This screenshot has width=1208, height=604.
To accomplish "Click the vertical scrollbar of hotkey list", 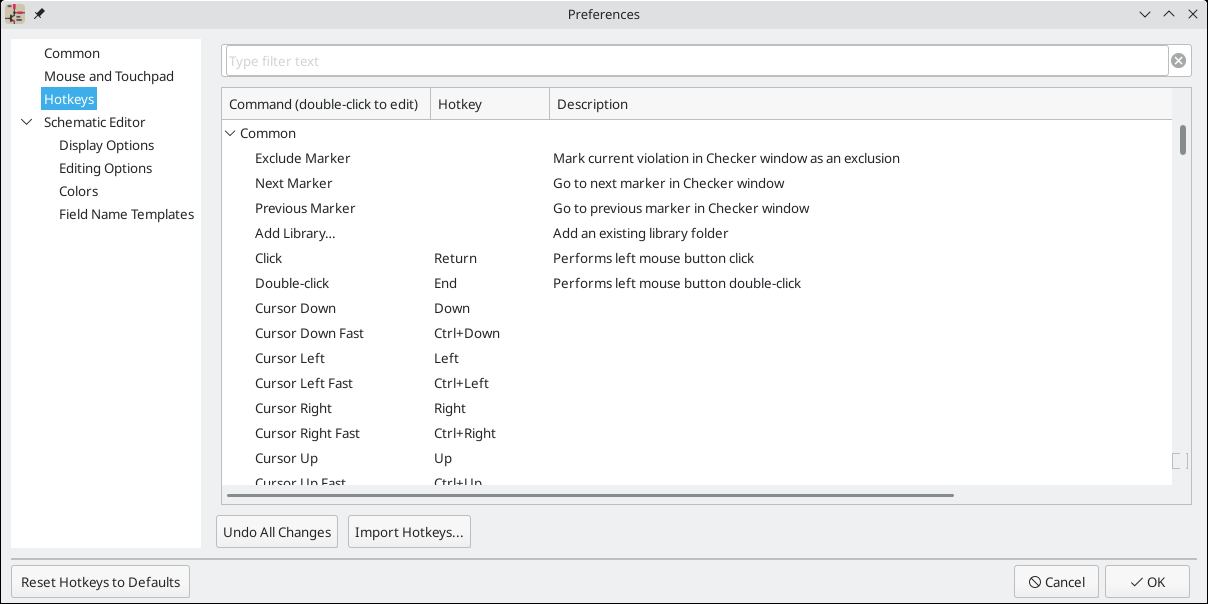I will click(1183, 140).
